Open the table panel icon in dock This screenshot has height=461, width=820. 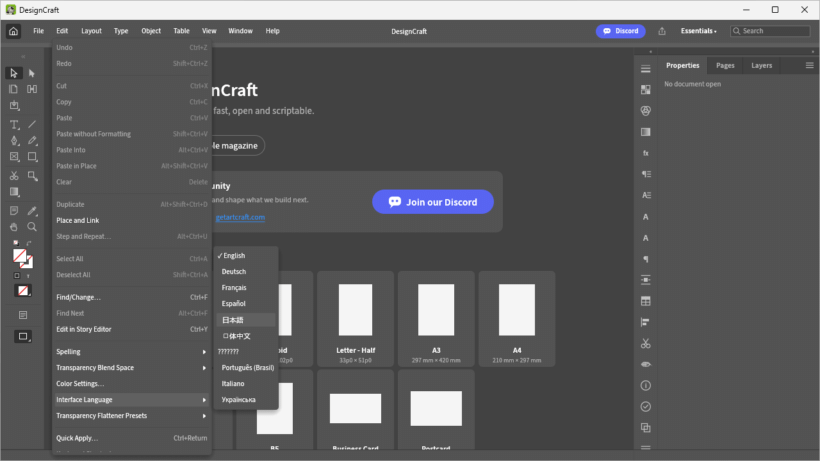coord(646,301)
